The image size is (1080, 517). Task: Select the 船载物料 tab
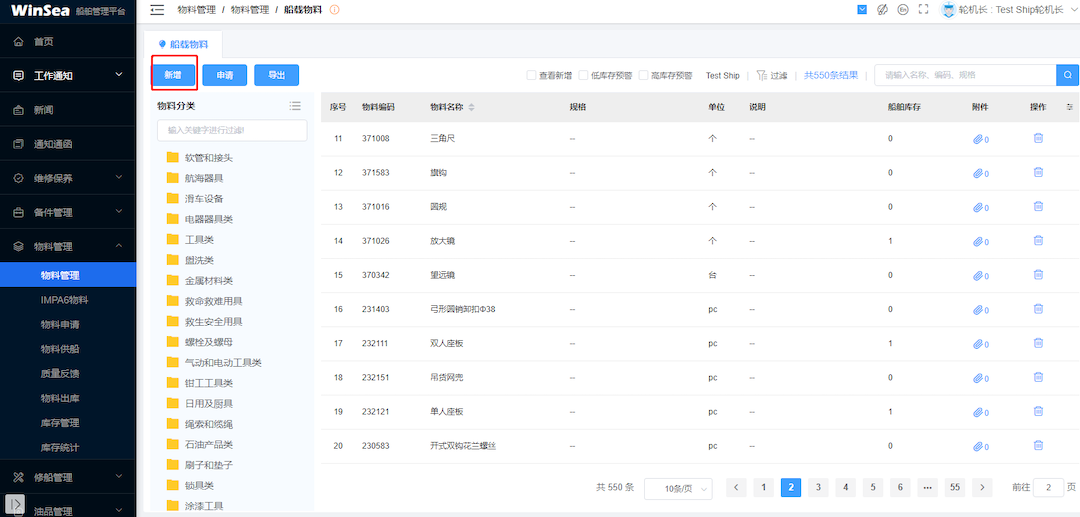point(183,44)
